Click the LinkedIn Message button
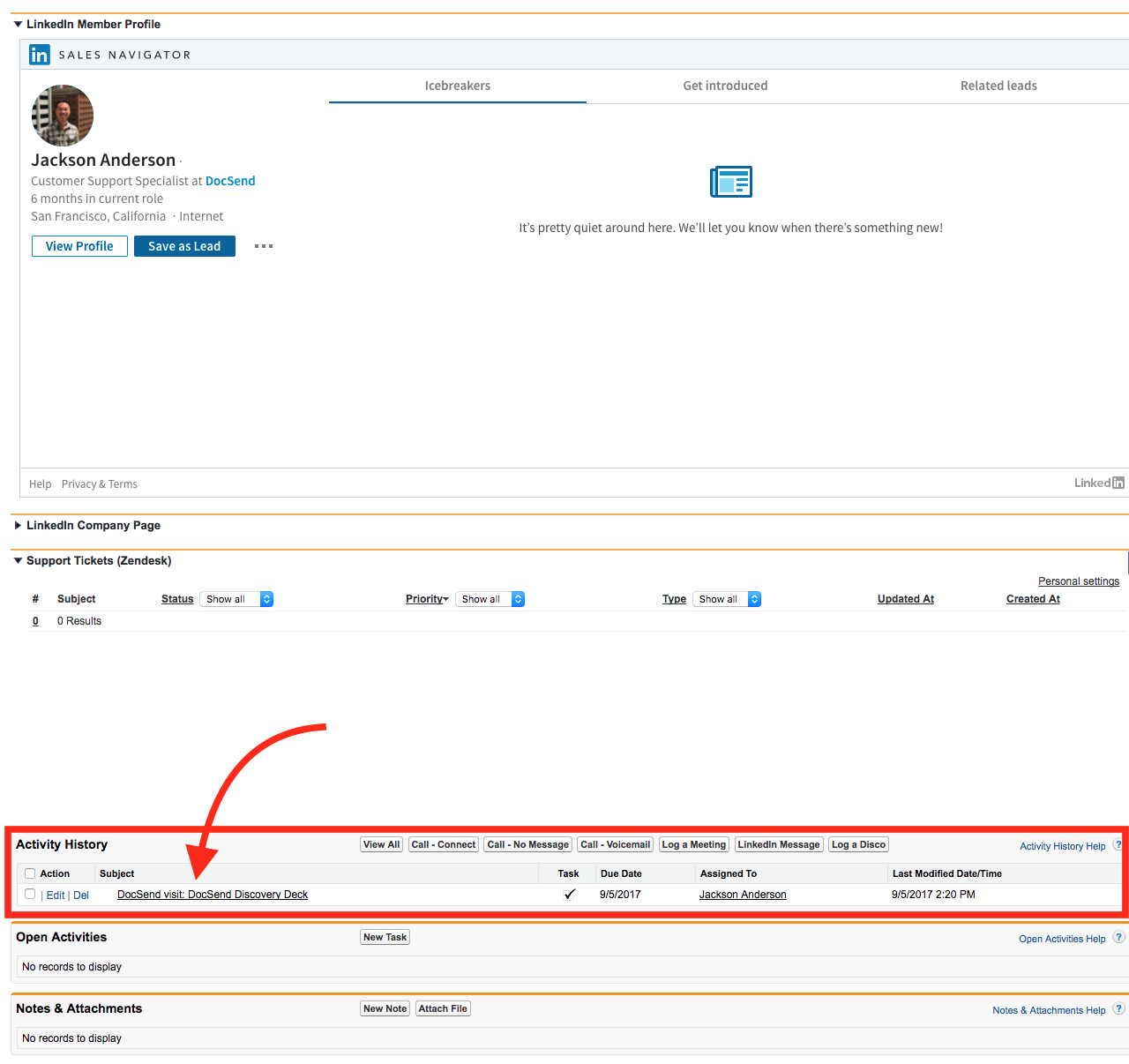Viewport: 1129px width, 1064px height. click(x=779, y=844)
